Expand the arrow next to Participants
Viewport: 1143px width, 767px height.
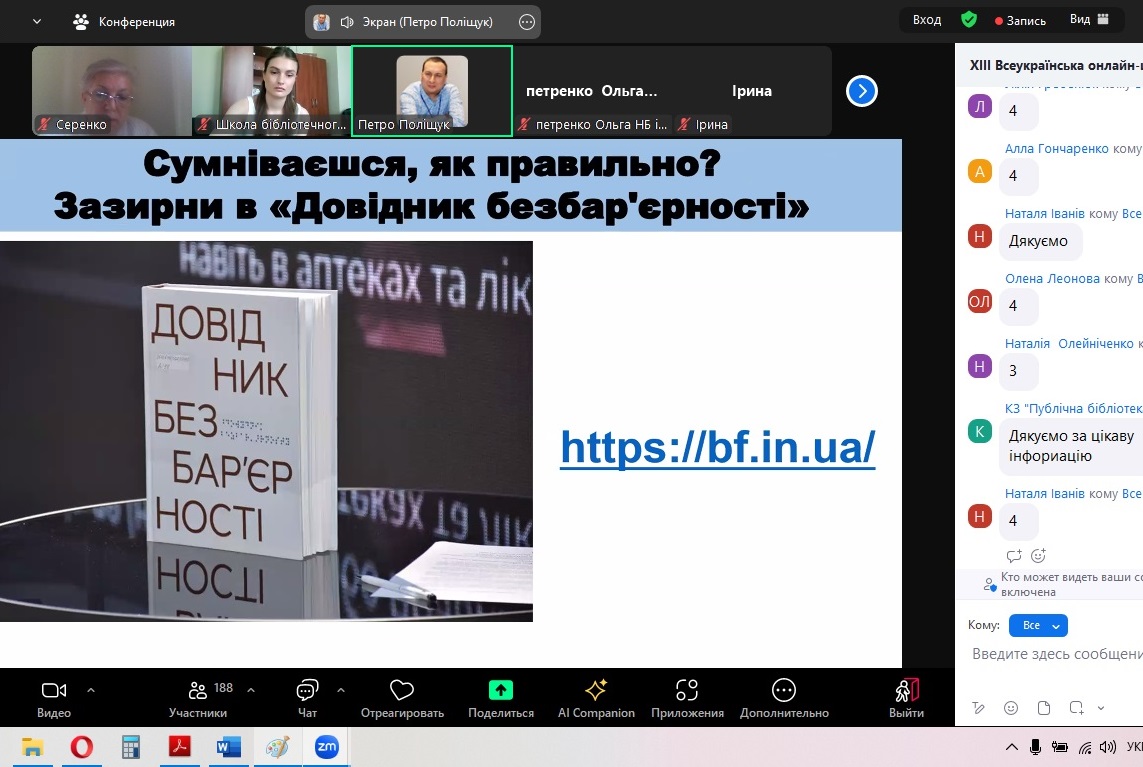(251, 689)
